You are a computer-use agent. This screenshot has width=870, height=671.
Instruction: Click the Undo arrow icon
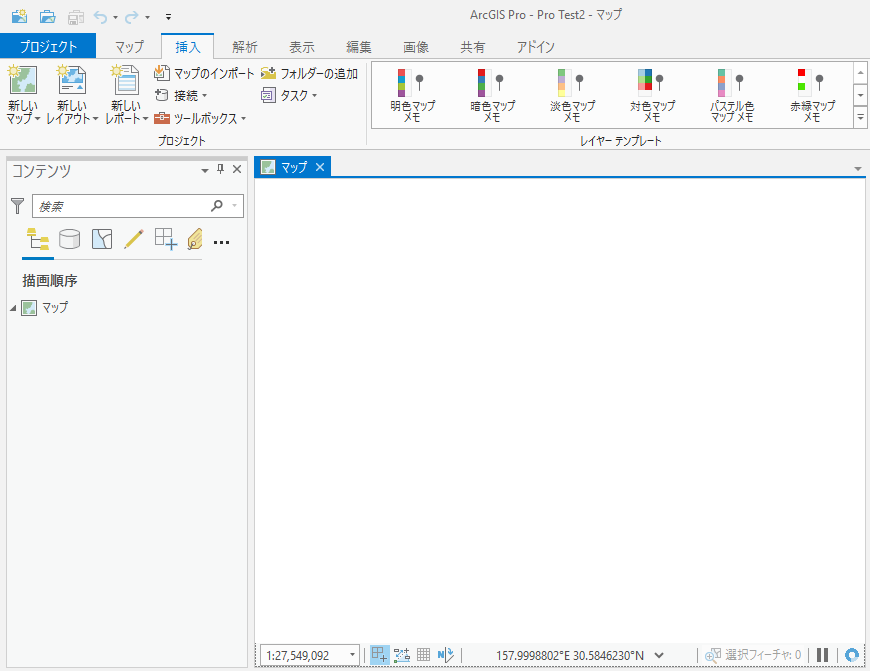tap(100, 17)
